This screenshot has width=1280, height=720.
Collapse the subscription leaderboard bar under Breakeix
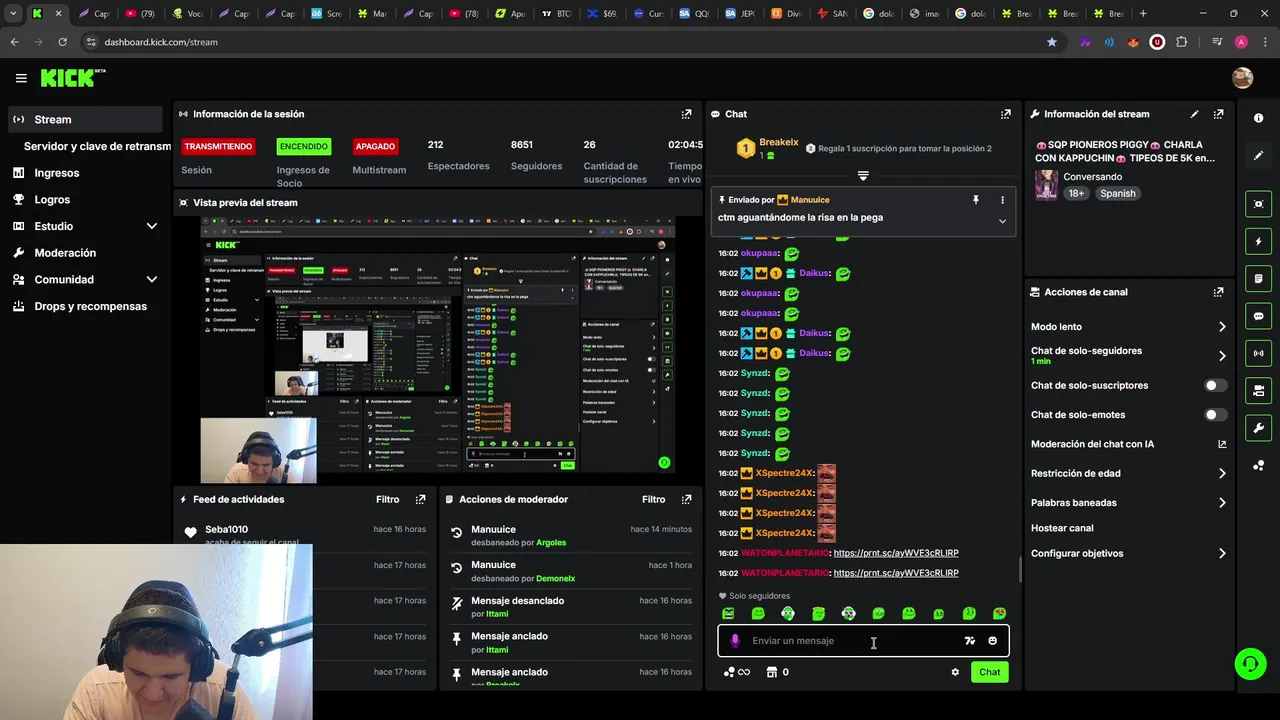[x=863, y=176]
